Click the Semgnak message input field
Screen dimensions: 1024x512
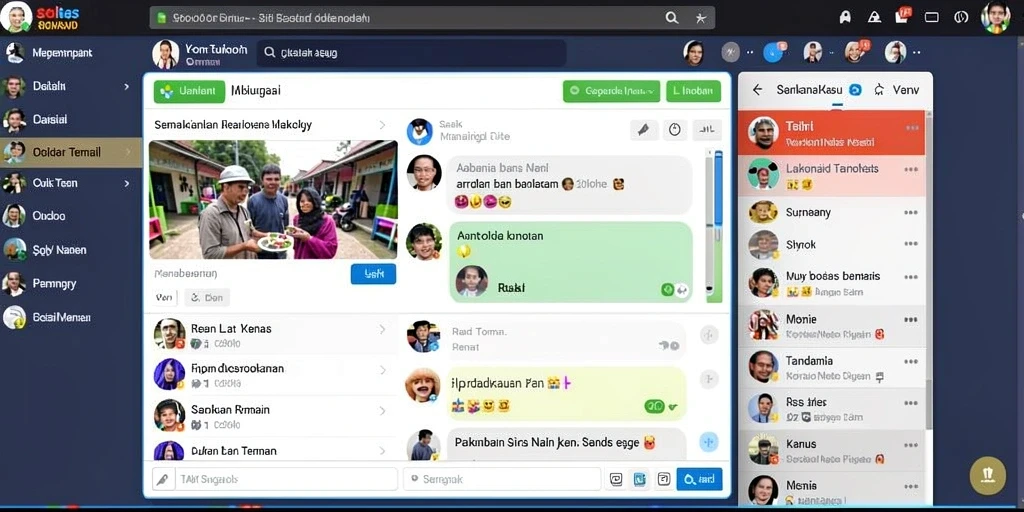(502, 479)
